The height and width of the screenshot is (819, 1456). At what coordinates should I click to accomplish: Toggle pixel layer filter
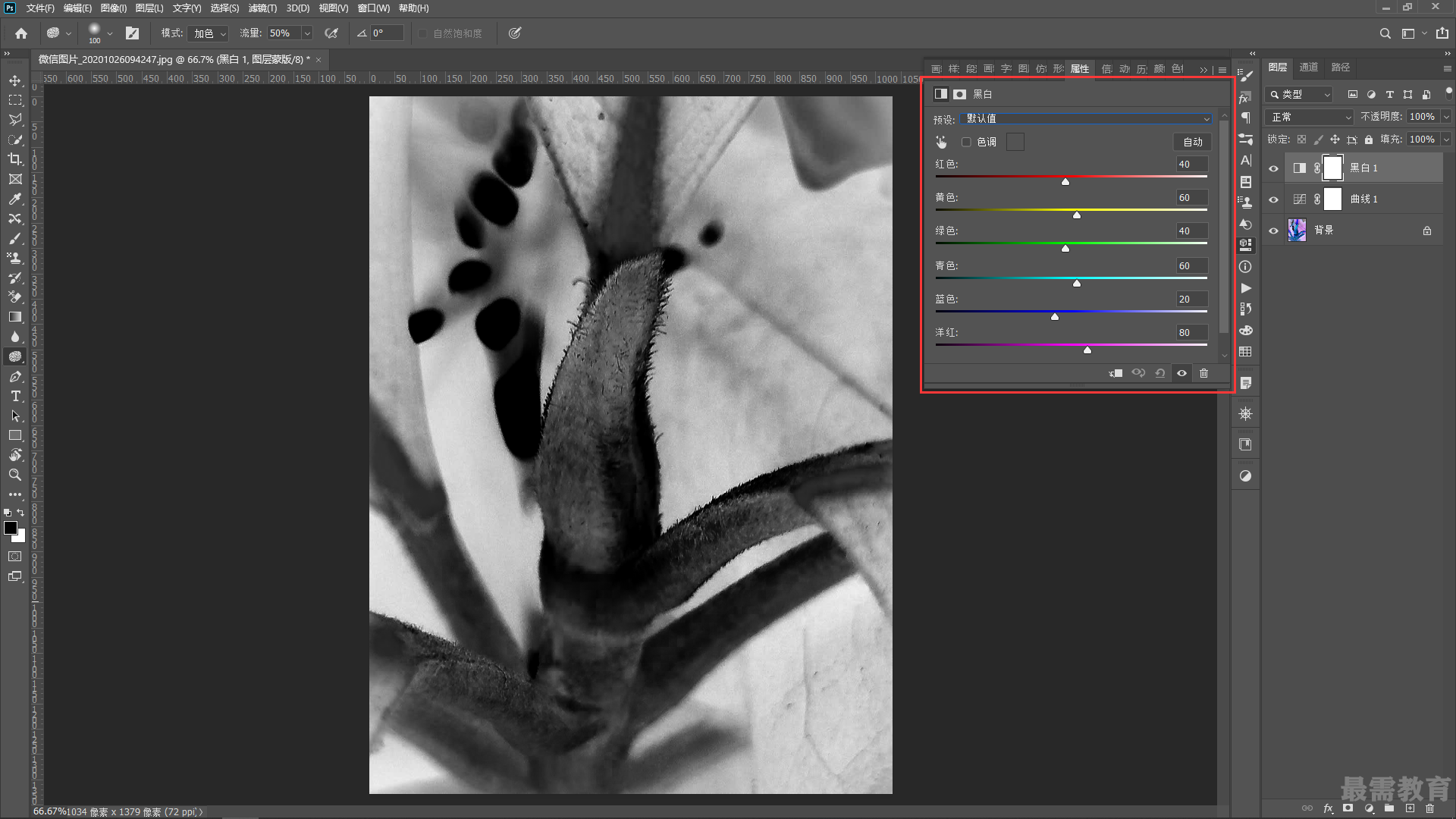coord(1352,95)
